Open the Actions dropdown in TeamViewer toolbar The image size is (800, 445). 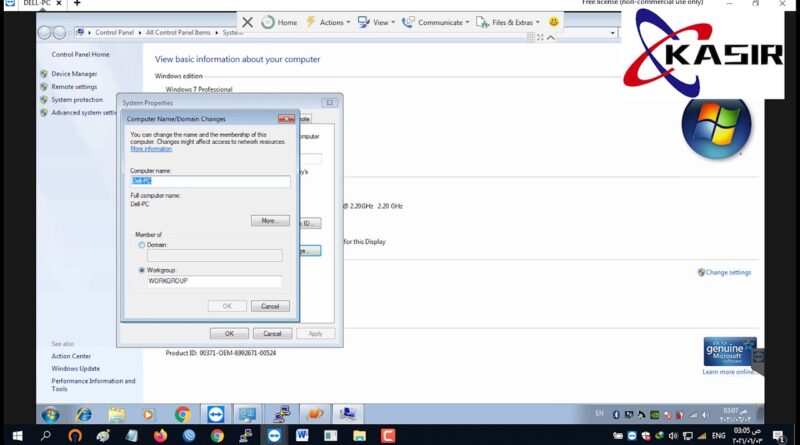coord(328,22)
